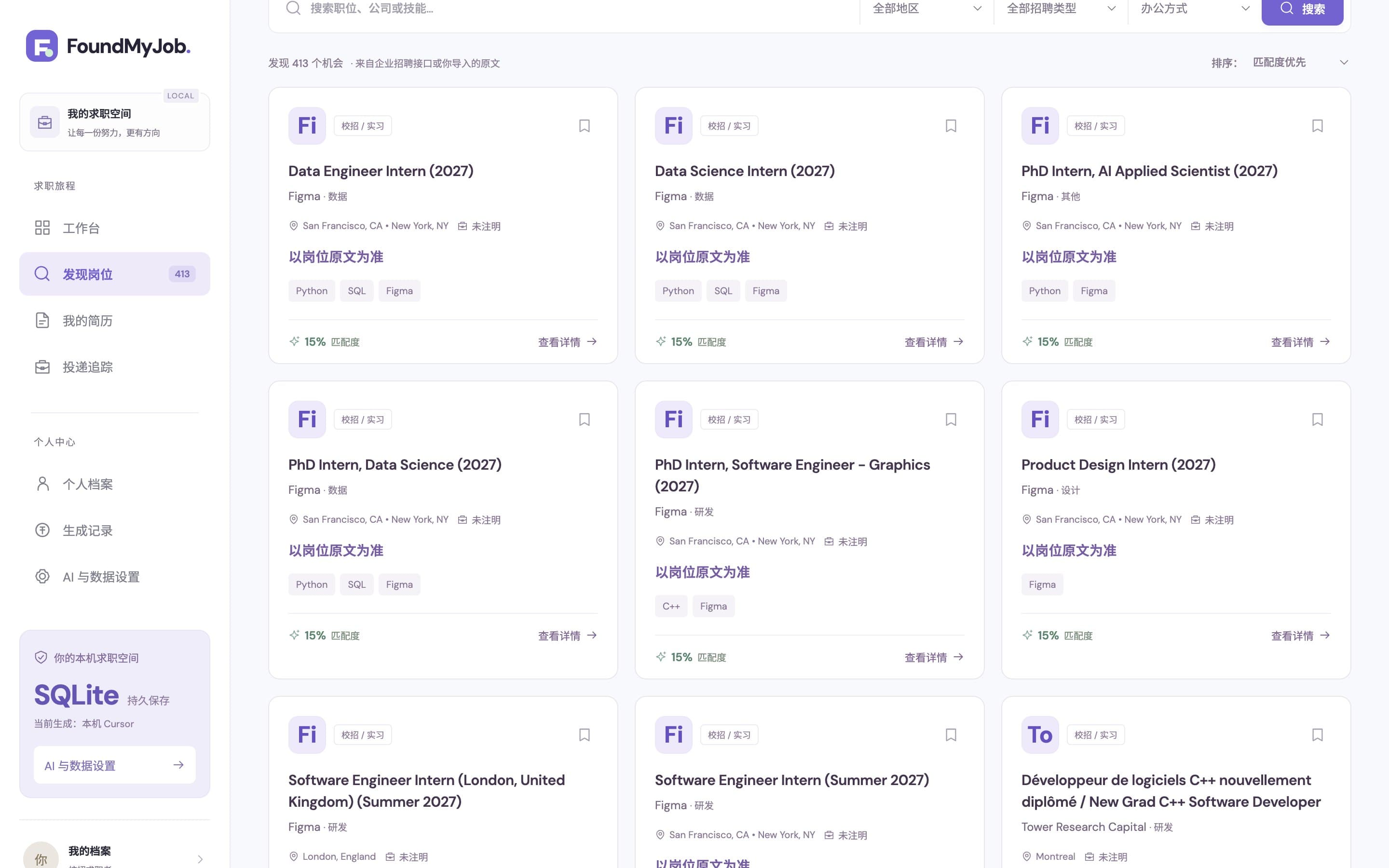Open 我的简历 from the sidebar
Image resolution: width=1389 pixels, height=868 pixels.
pyautogui.click(x=115, y=320)
